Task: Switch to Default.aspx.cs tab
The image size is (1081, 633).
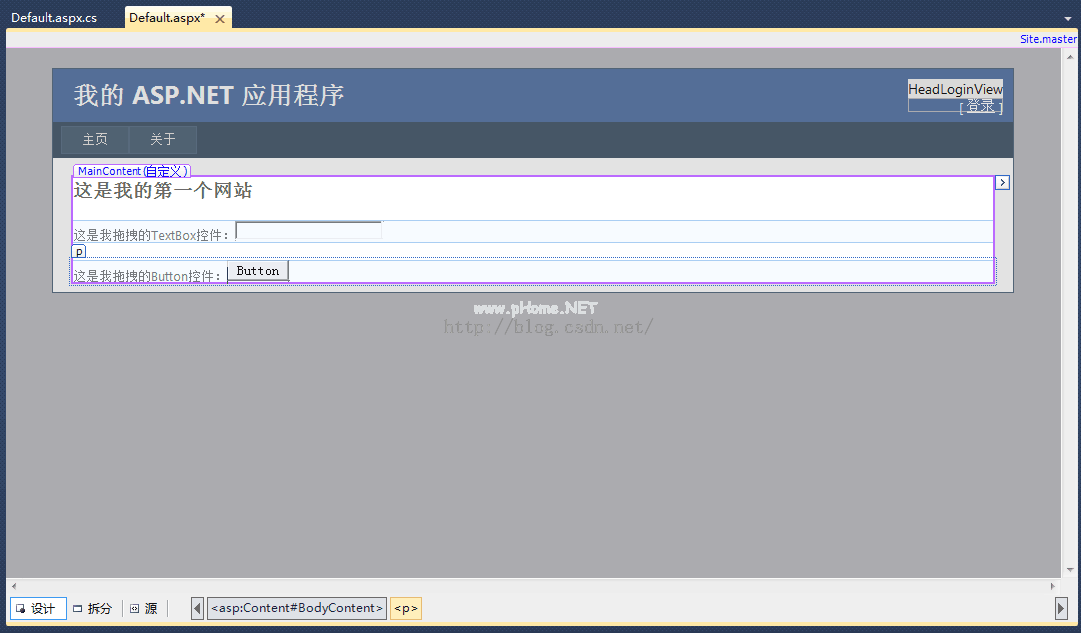Action: [54, 18]
